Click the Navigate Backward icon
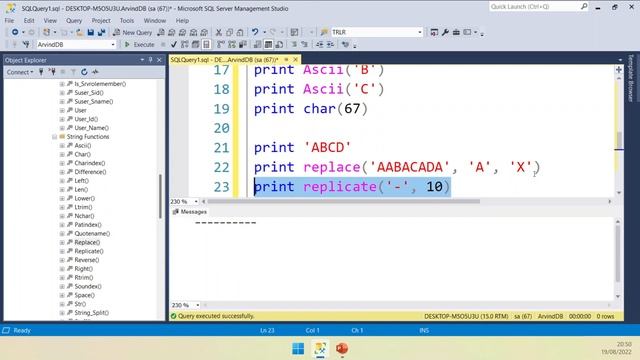Image resolution: width=640 pixels, height=360 pixels. (15, 32)
